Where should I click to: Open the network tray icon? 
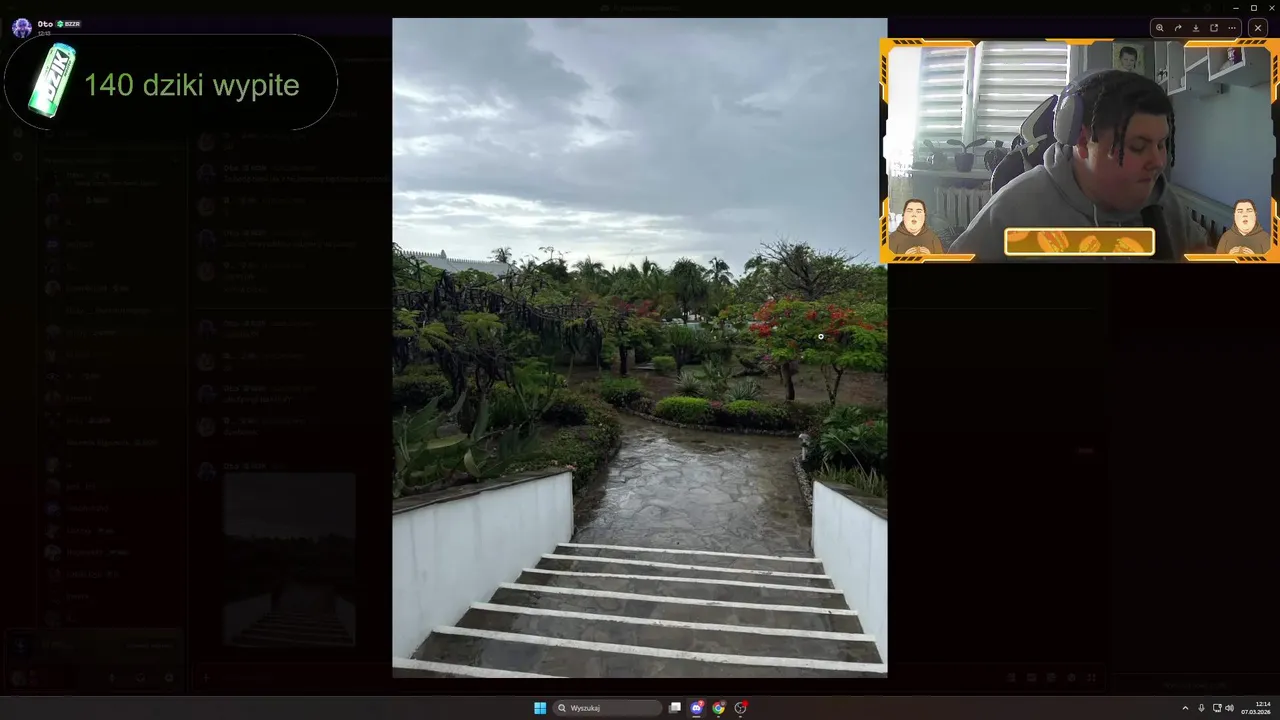point(1217,708)
